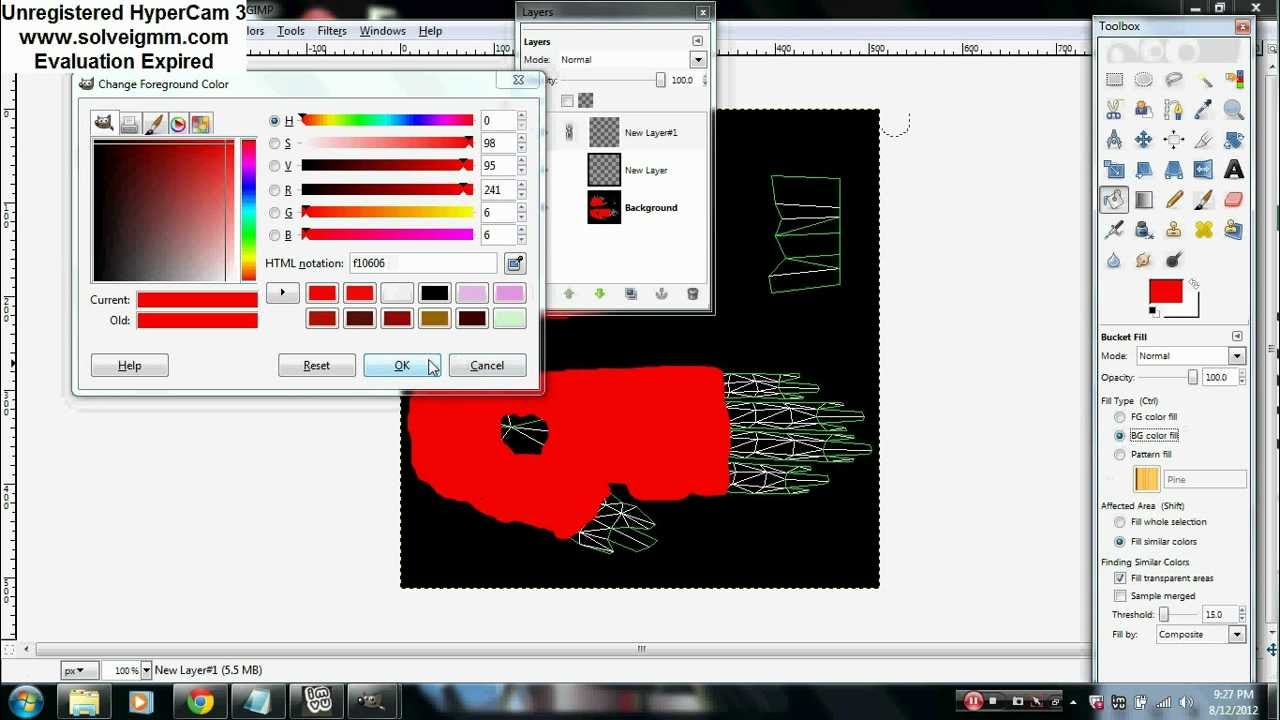
Task: Click OK in Change Foreground Color
Action: [x=401, y=366]
